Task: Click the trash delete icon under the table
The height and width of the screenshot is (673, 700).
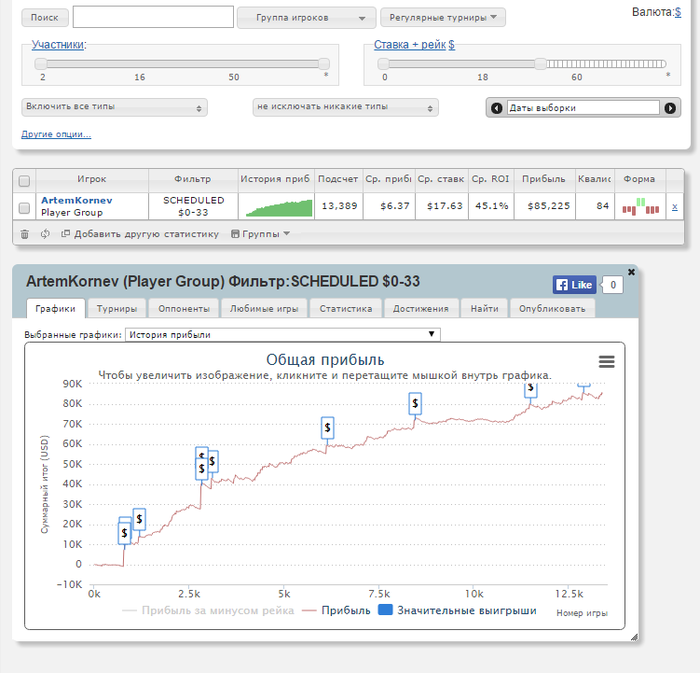Action: (x=25, y=234)
